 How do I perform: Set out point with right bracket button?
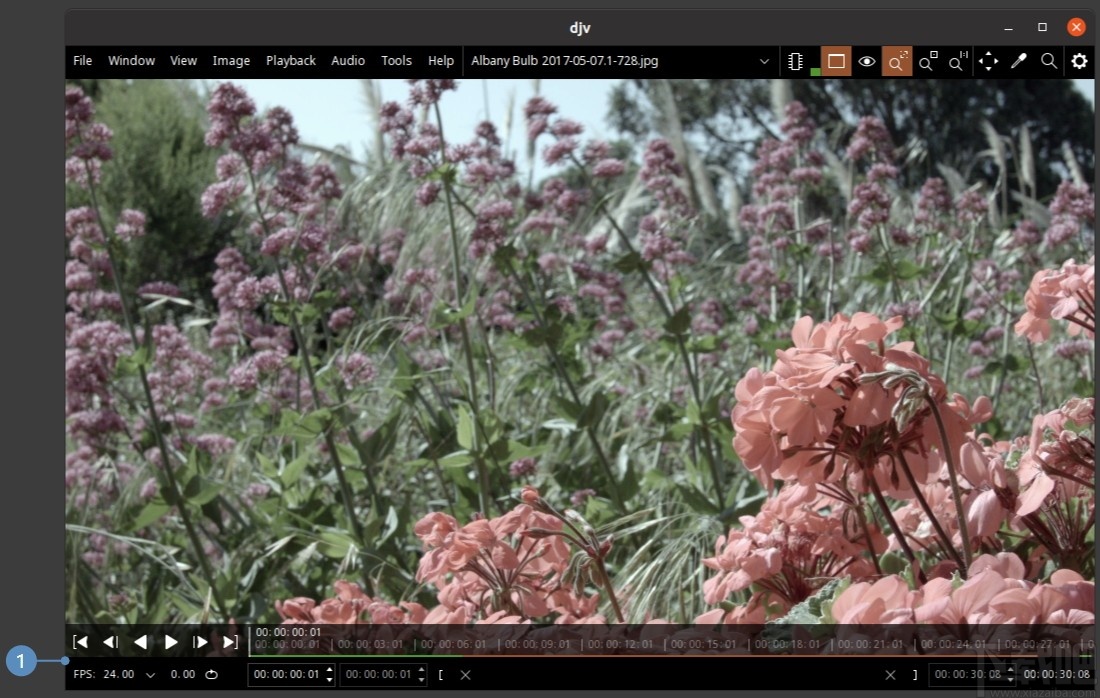click(915, 675)
